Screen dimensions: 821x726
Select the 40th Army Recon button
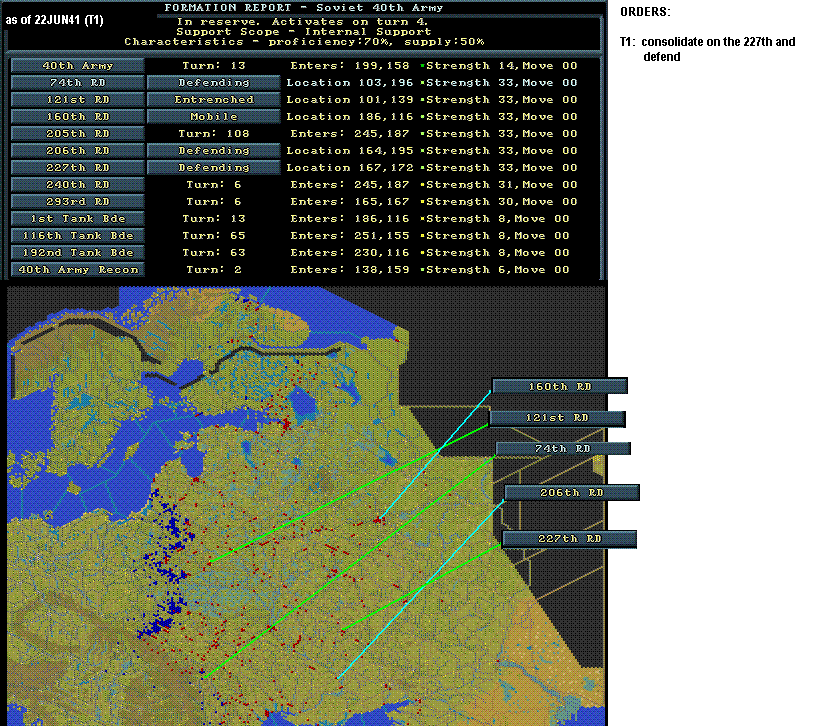point(77,270)
